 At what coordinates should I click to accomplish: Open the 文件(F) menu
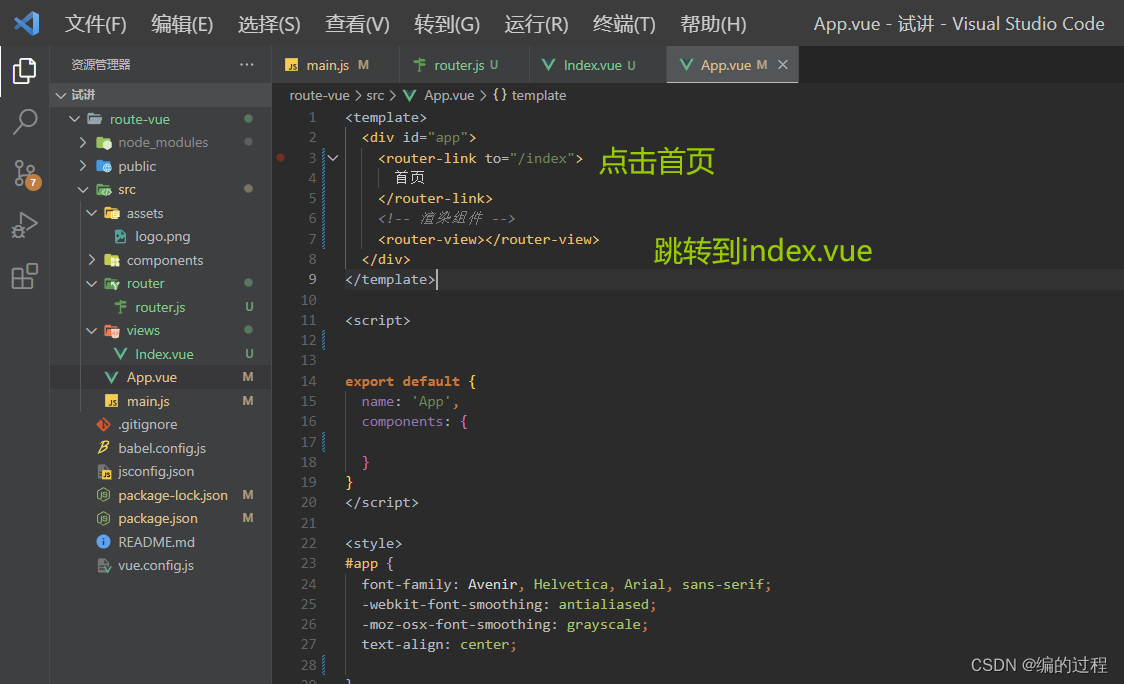[x=95, y=24]
